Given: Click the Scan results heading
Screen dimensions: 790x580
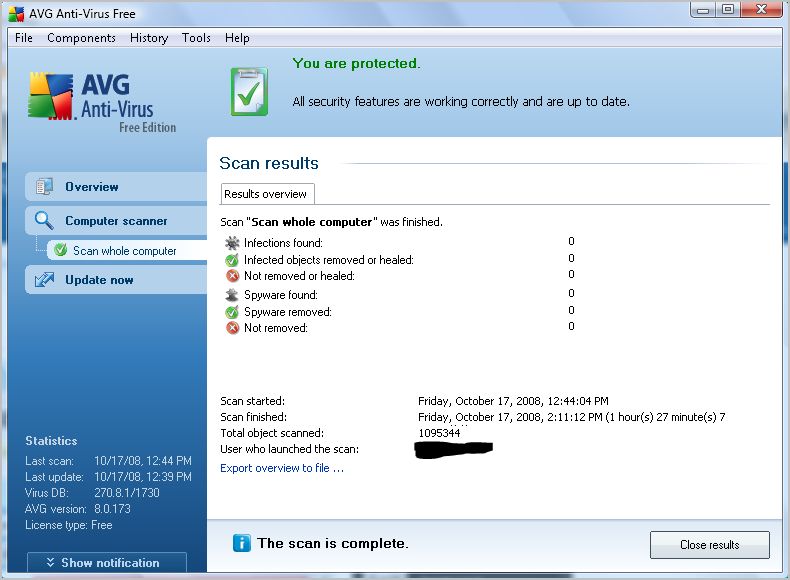Looking at the screenshot, I should tap(269, 163).
